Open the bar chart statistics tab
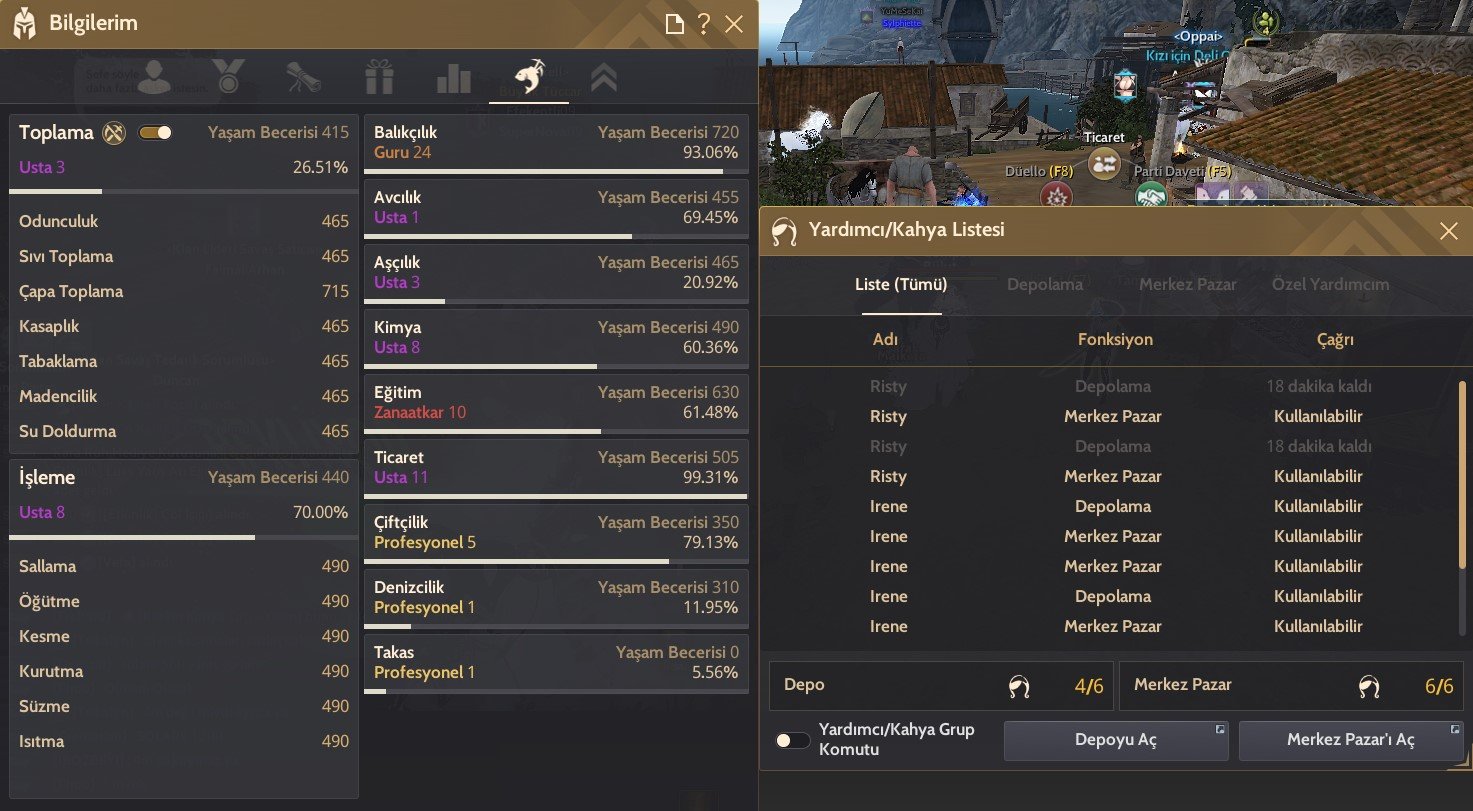The height and width of the screenshot is (811, 1473). [x=454, y=77]
